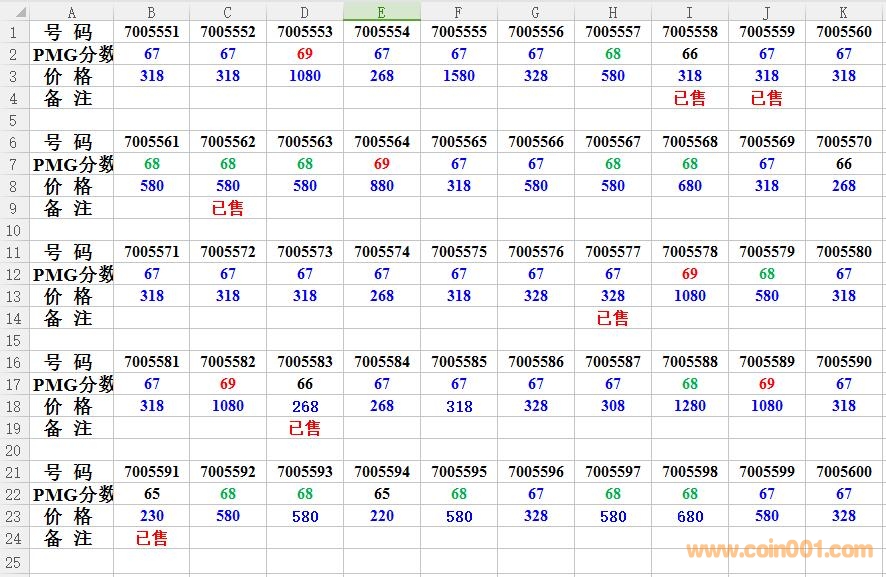
Task: Select the cell with price 308
Action: point(613,406)
